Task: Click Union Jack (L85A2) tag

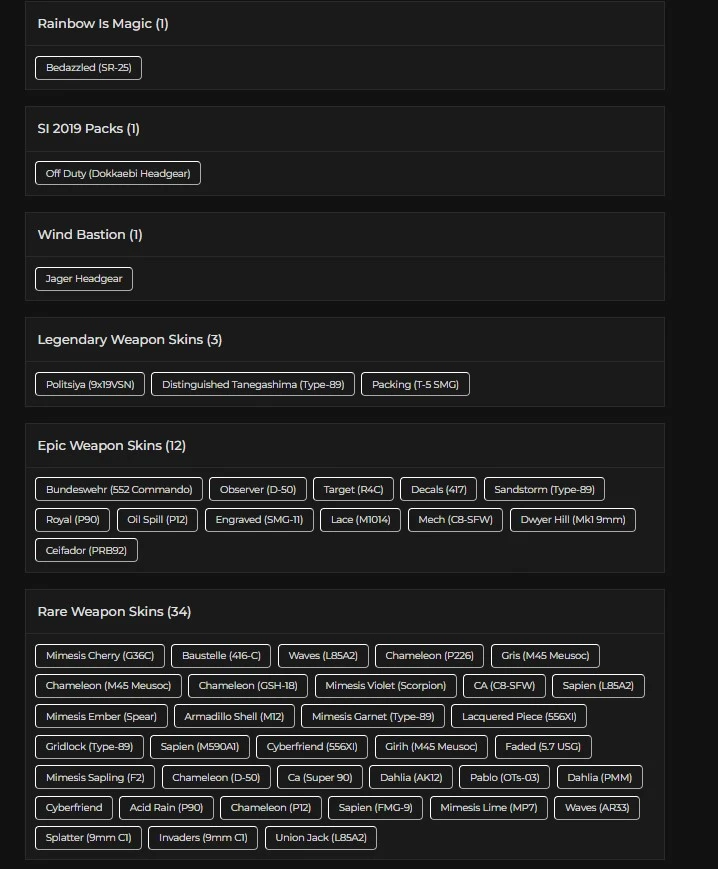Action: coord(321,838)
